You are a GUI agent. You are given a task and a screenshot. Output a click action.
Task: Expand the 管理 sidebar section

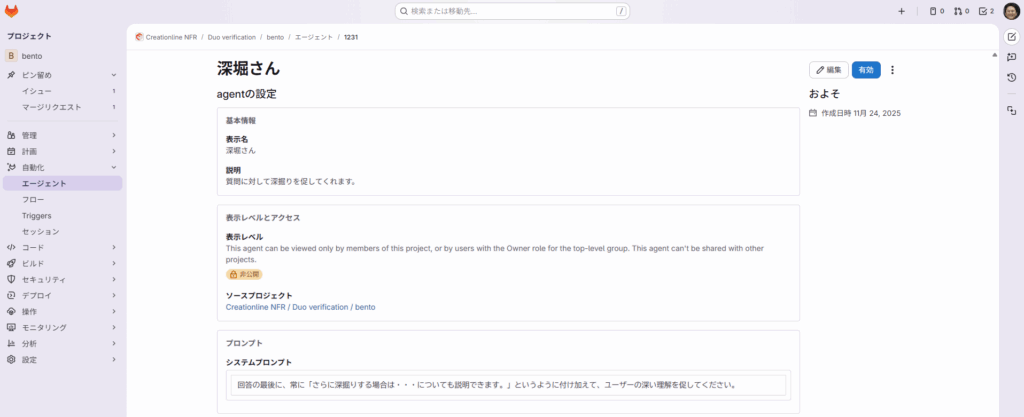point(60,135)
